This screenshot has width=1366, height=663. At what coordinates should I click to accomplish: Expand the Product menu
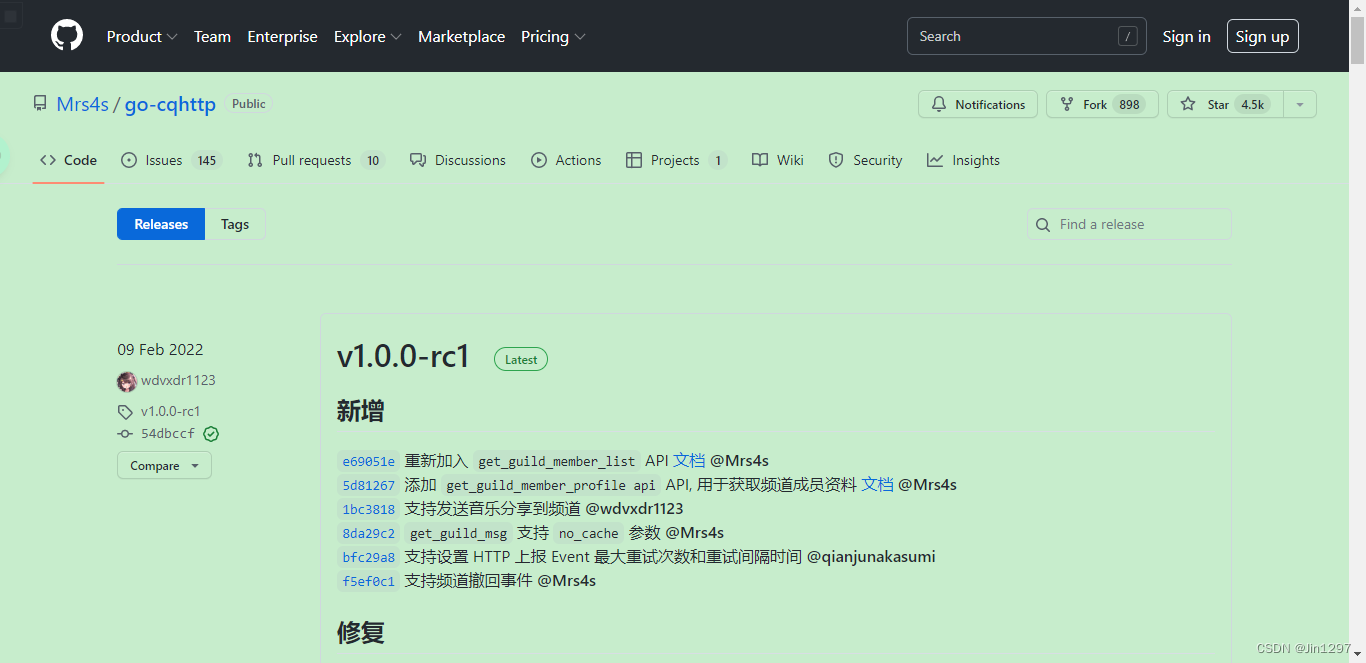click(x=142, y=36)
